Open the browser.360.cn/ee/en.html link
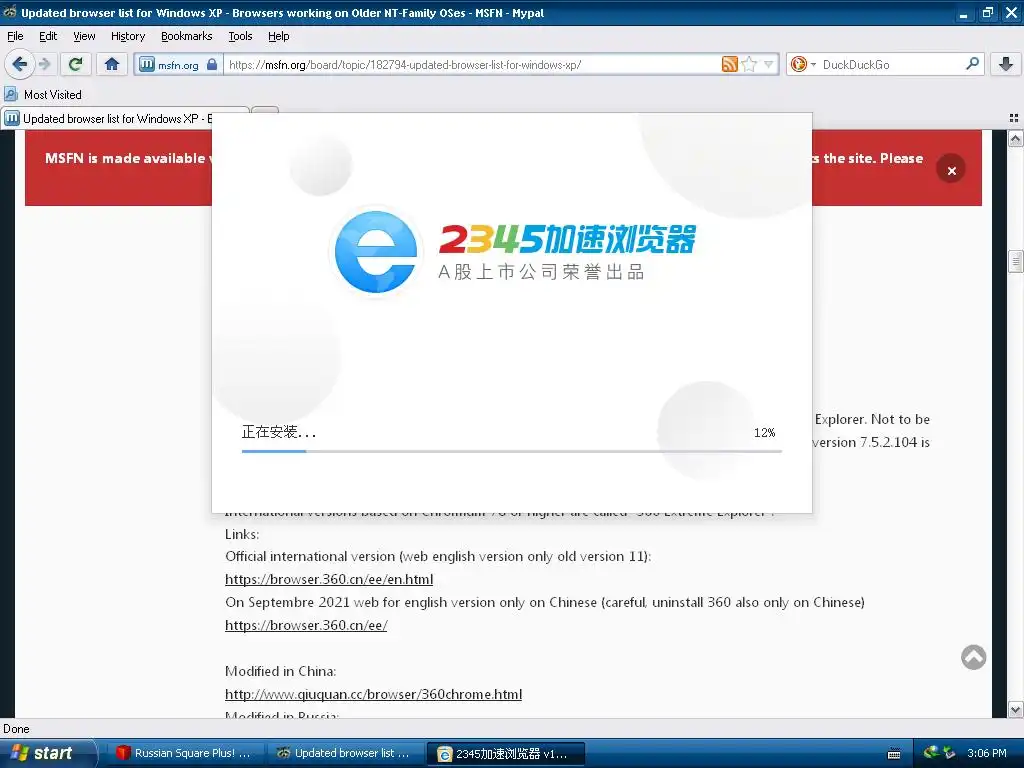Screen dimensions: 1024x768 [x=328, y=579]
